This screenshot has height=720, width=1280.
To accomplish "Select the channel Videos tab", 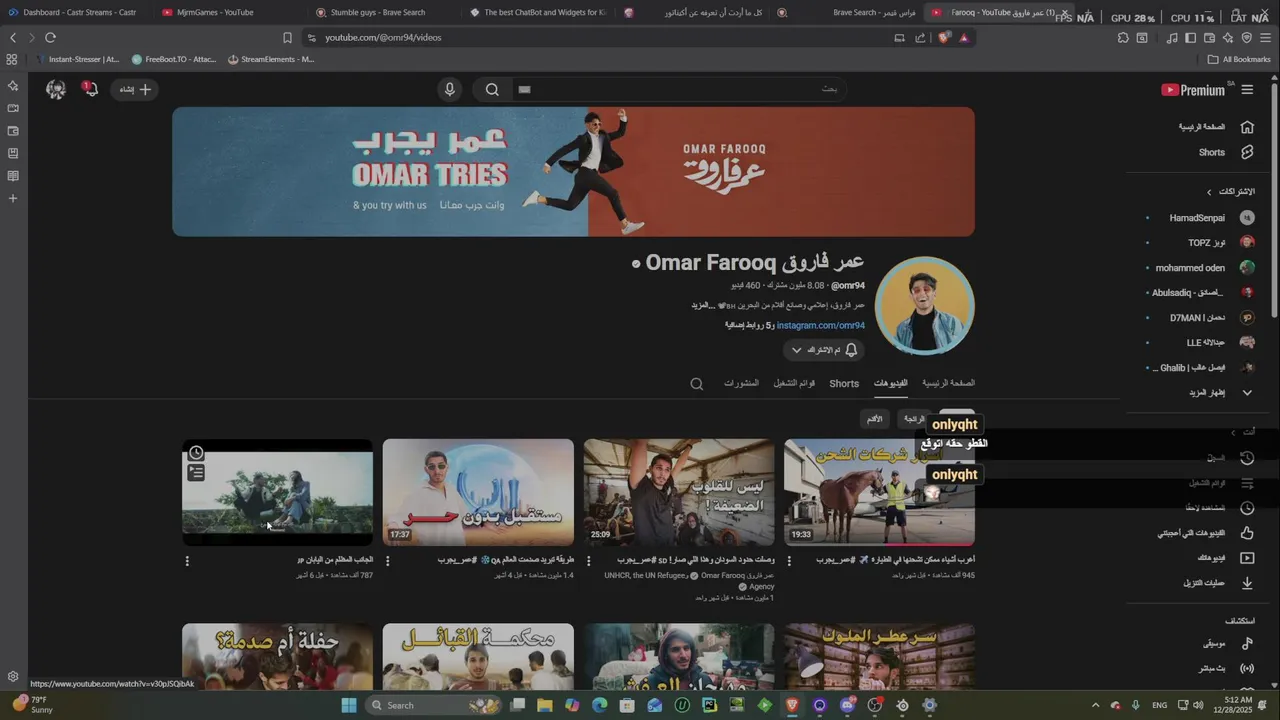I will click(x=891, y=384).
